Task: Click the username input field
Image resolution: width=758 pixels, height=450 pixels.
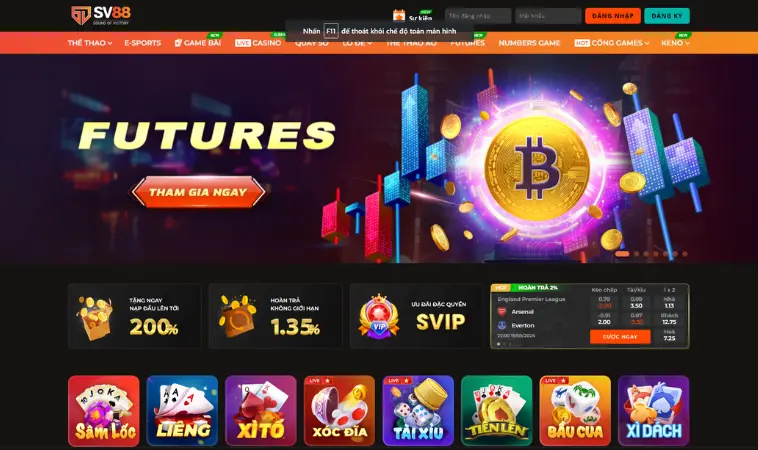Action: pos(478,16)
